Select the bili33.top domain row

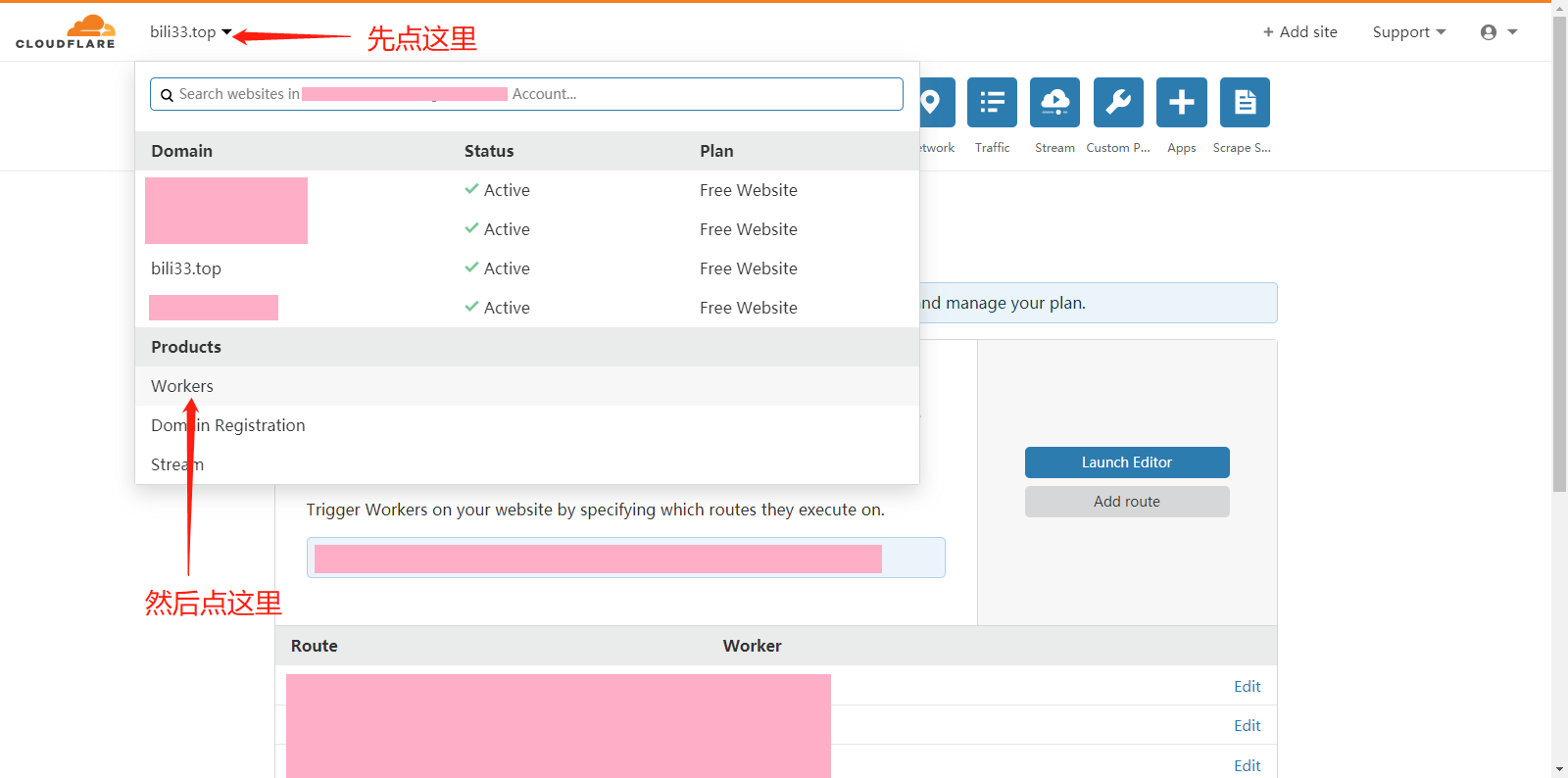click(186, 268)
